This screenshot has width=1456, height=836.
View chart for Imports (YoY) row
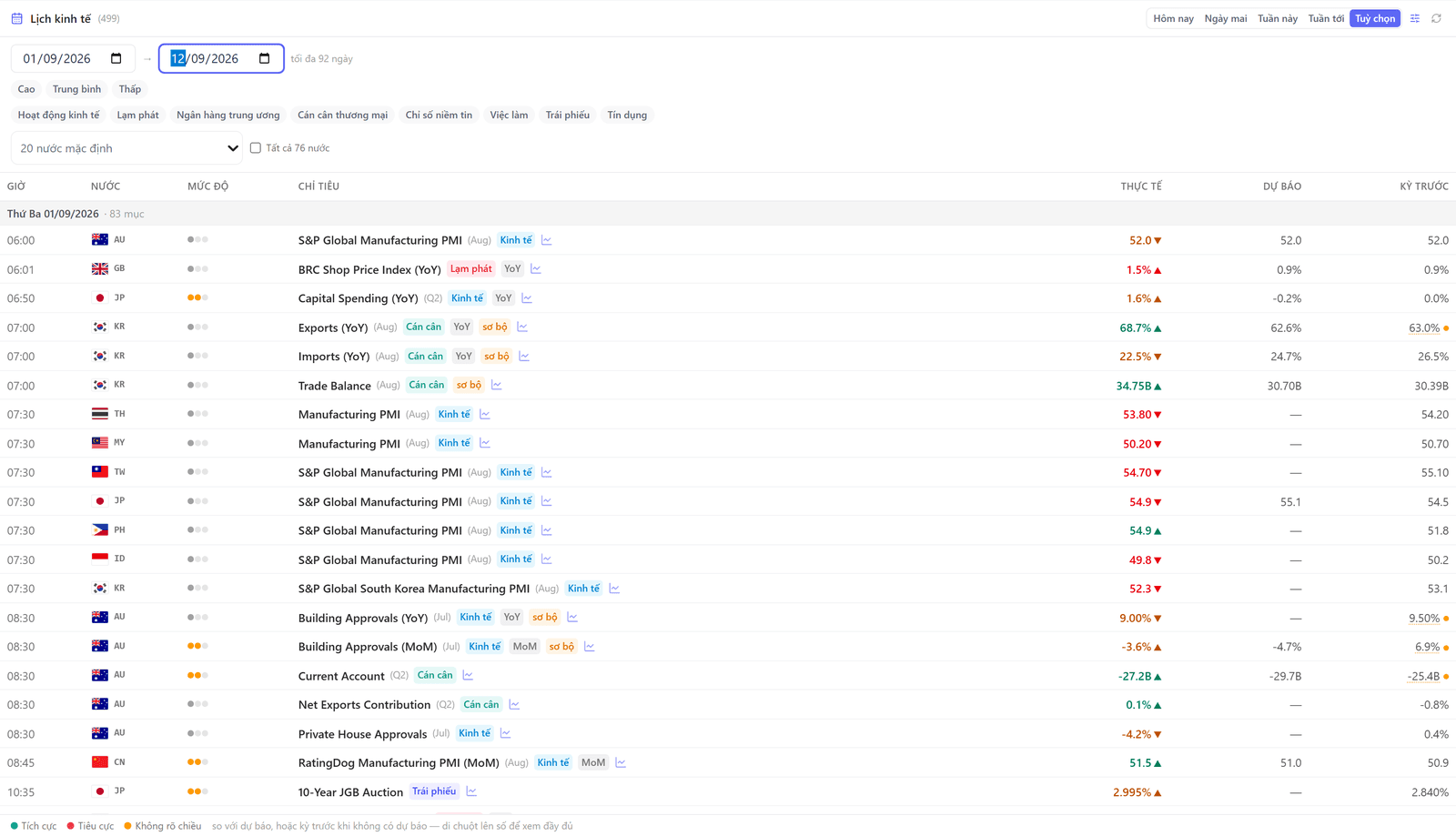coord(524,357)
